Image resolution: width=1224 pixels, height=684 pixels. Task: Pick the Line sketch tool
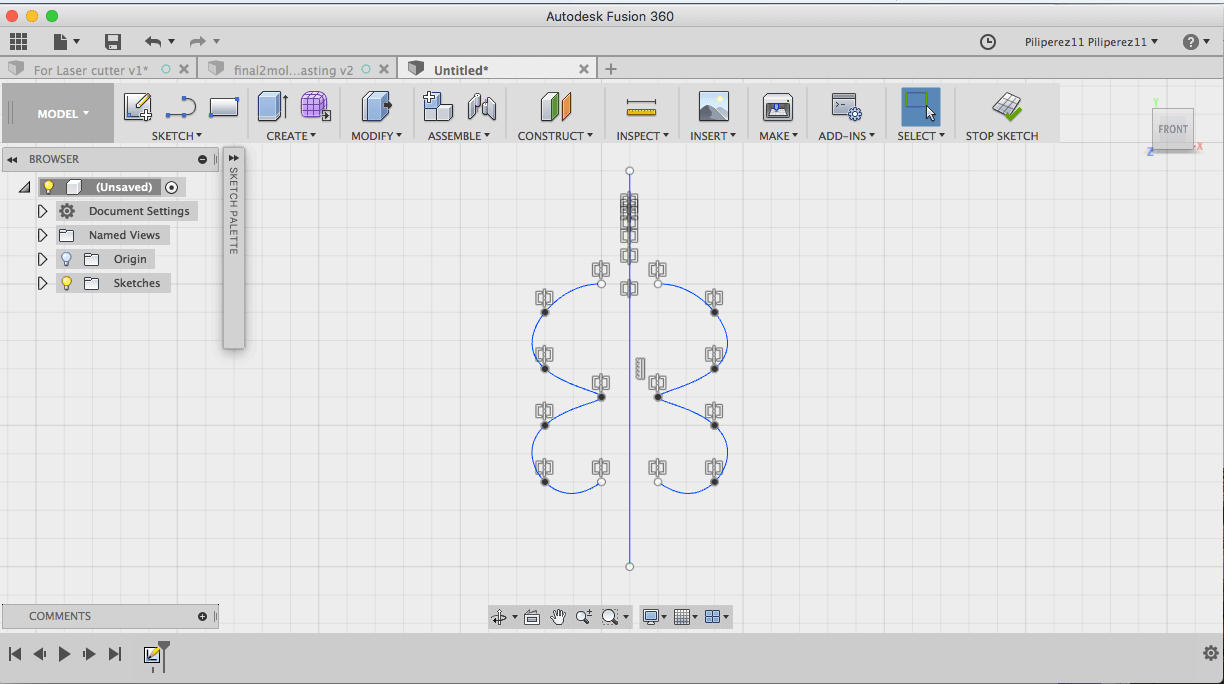pos(181,107)
